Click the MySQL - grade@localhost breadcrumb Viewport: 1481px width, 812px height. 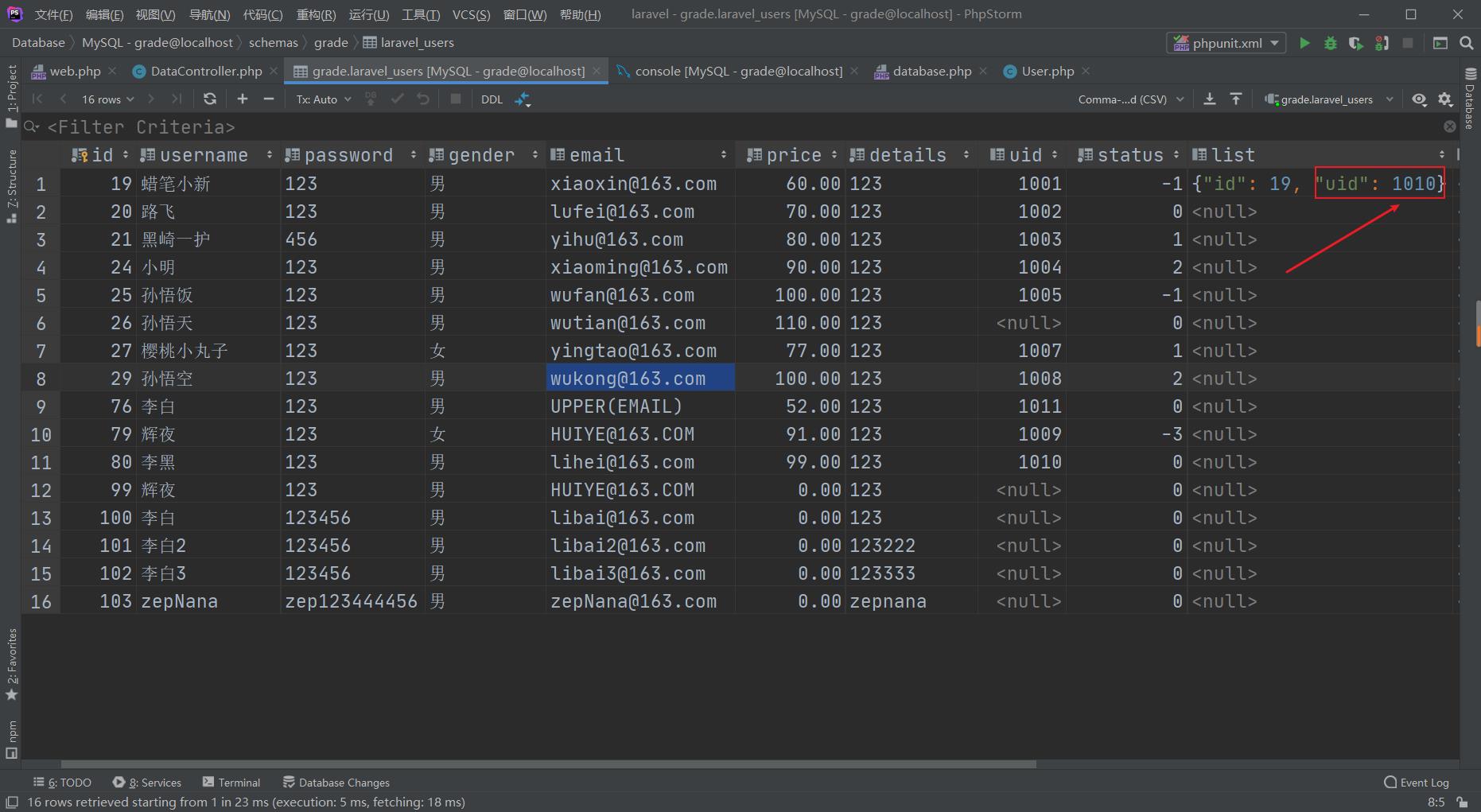pos(157,43)
